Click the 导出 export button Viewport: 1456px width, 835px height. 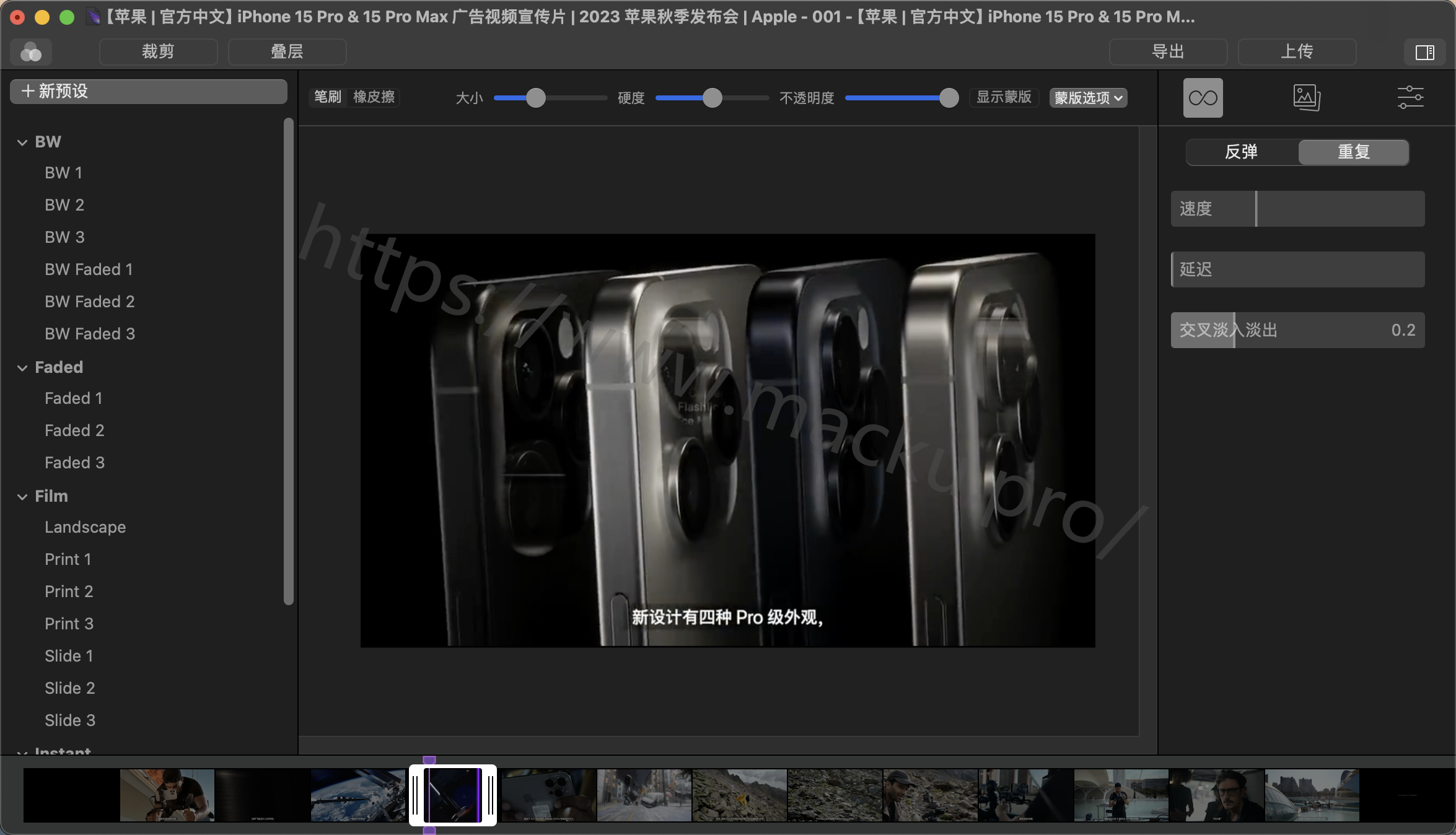[x=1168, y=52]
